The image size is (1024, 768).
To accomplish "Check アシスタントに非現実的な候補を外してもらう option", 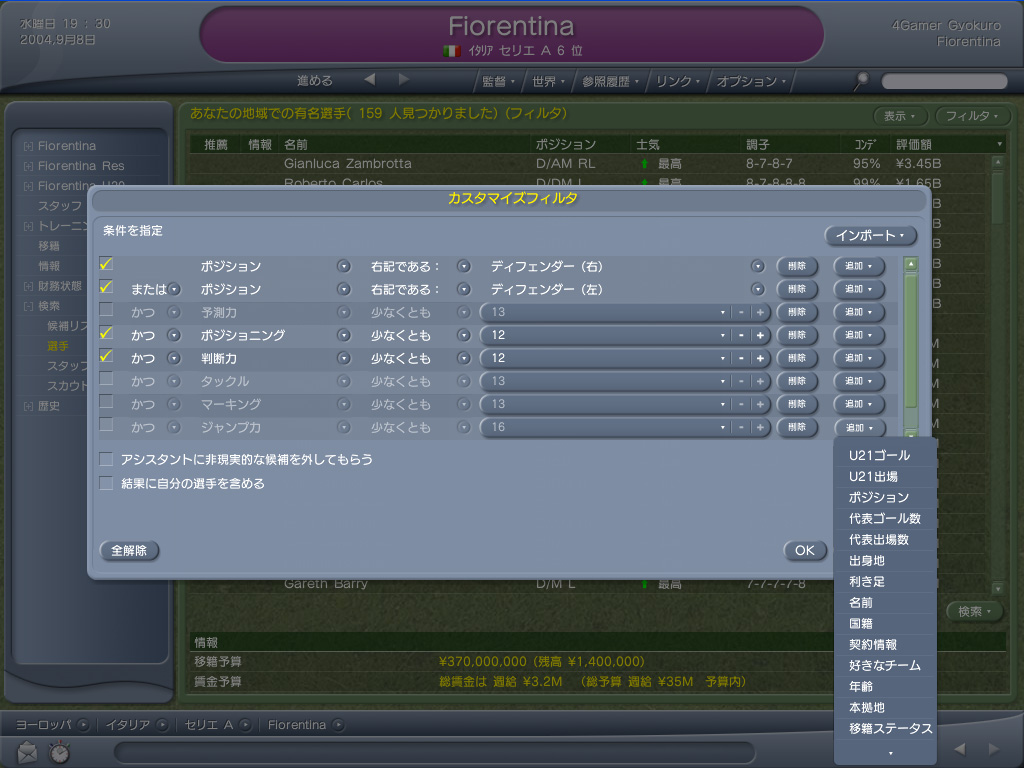I will click(106, 459).
